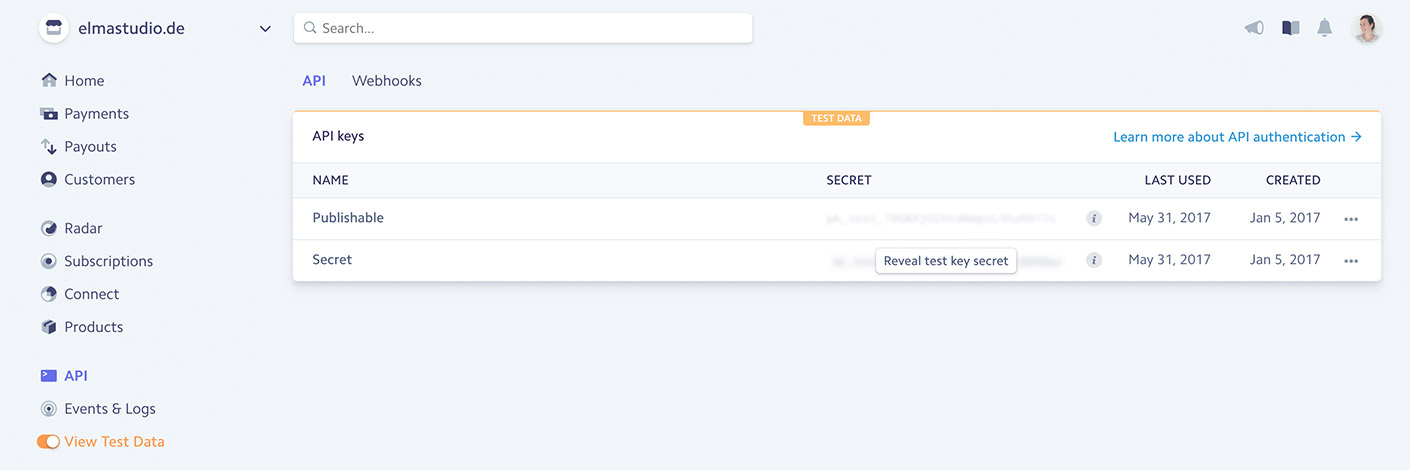This screenshot has width=1410, height=470.
Task: Select the API tab
Action: click(314, 81)
